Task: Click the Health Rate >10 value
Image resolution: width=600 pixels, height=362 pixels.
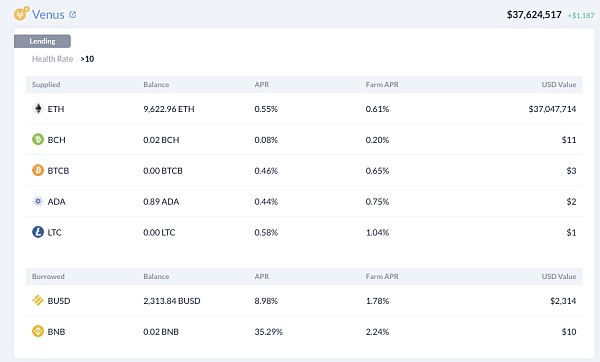Action: point(87,59)
